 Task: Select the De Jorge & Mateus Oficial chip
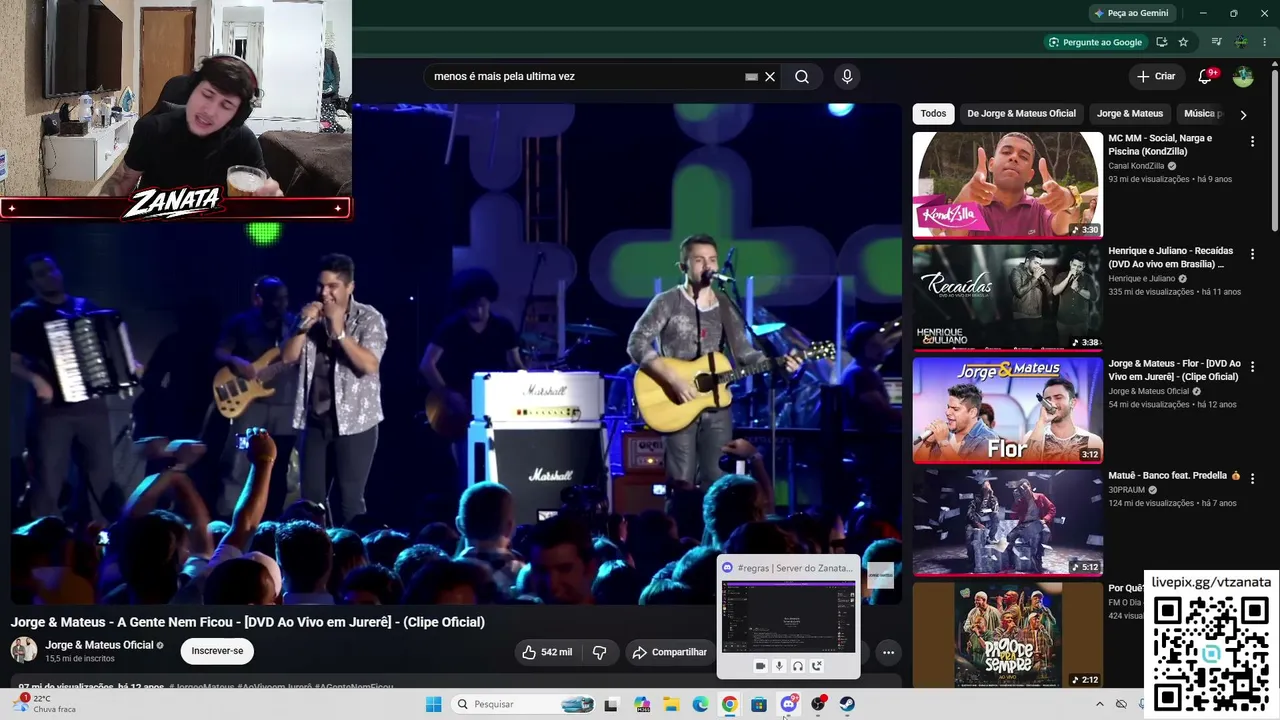coord(1021,114)
